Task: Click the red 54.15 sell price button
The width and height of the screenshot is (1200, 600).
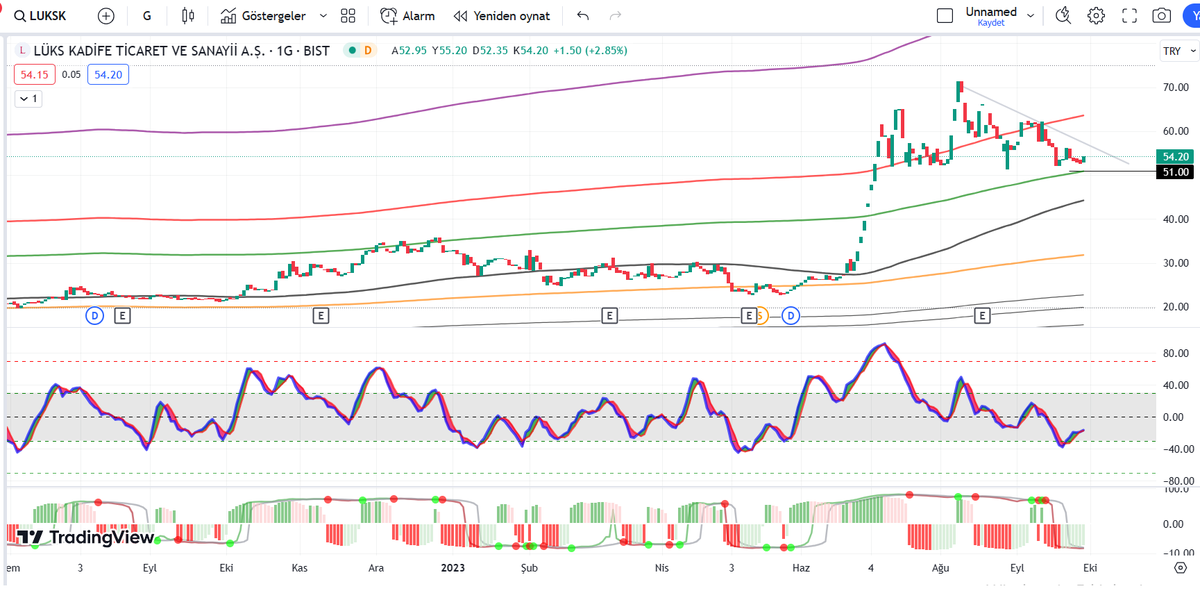Action: pos(34,74)
